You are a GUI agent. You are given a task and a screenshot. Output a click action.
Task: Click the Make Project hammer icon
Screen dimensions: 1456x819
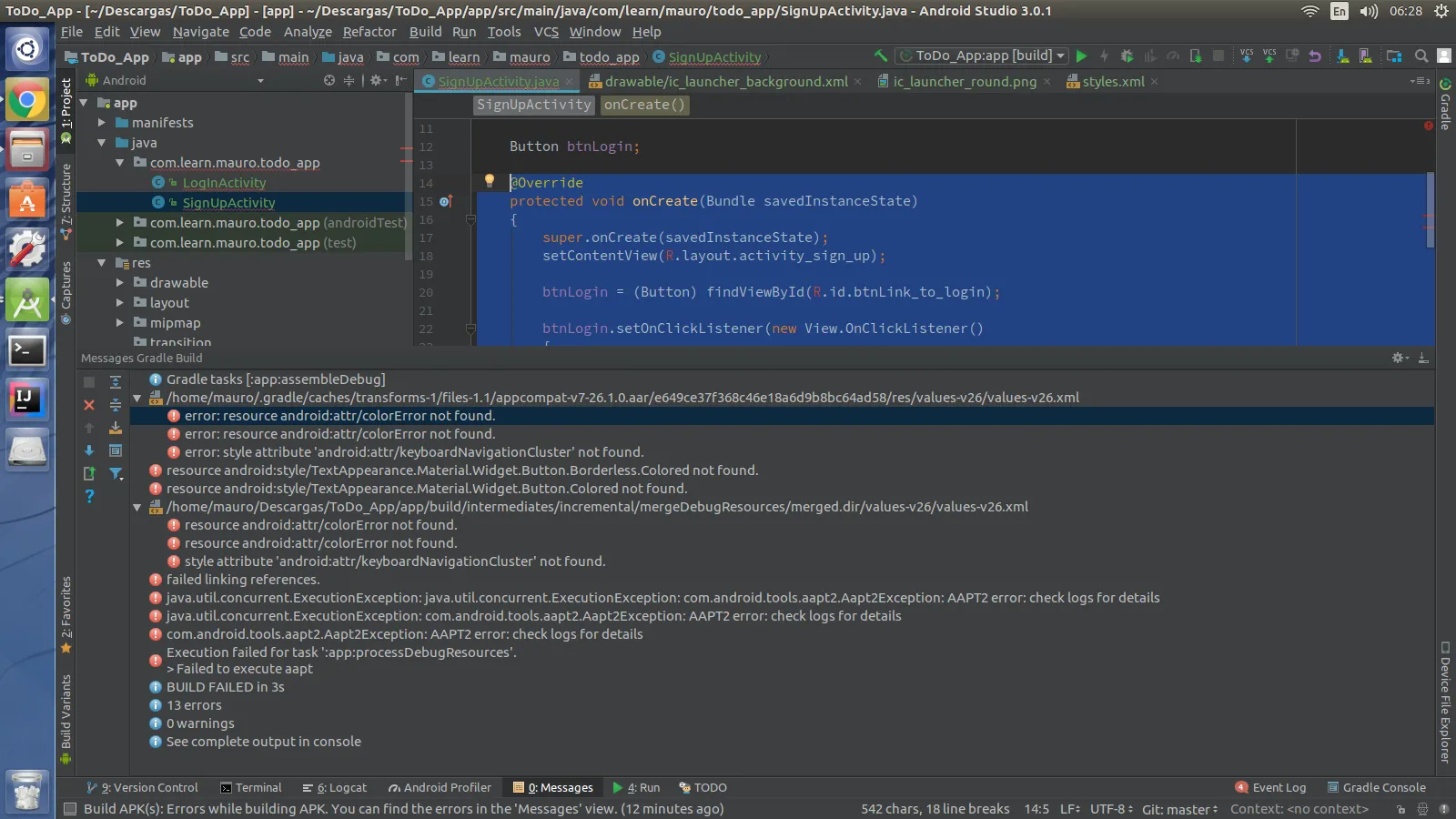[880, 56]
